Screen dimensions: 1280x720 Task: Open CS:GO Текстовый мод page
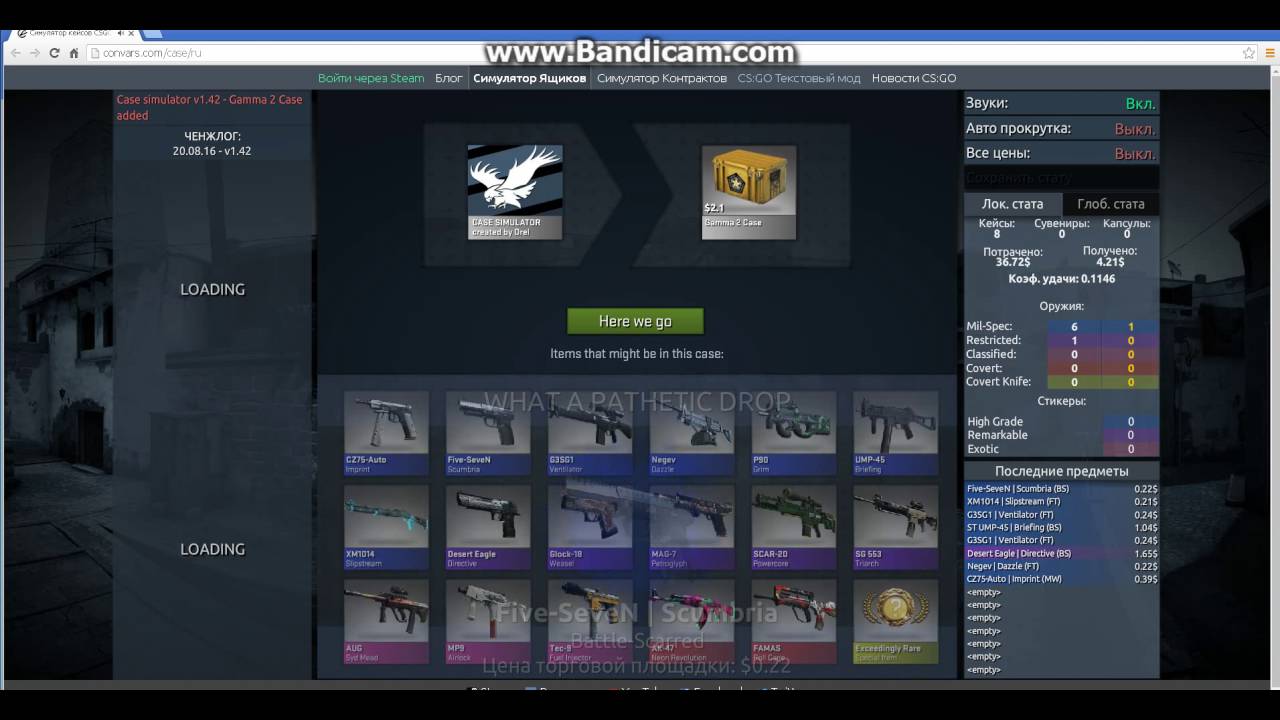click(x=799, y=78)
